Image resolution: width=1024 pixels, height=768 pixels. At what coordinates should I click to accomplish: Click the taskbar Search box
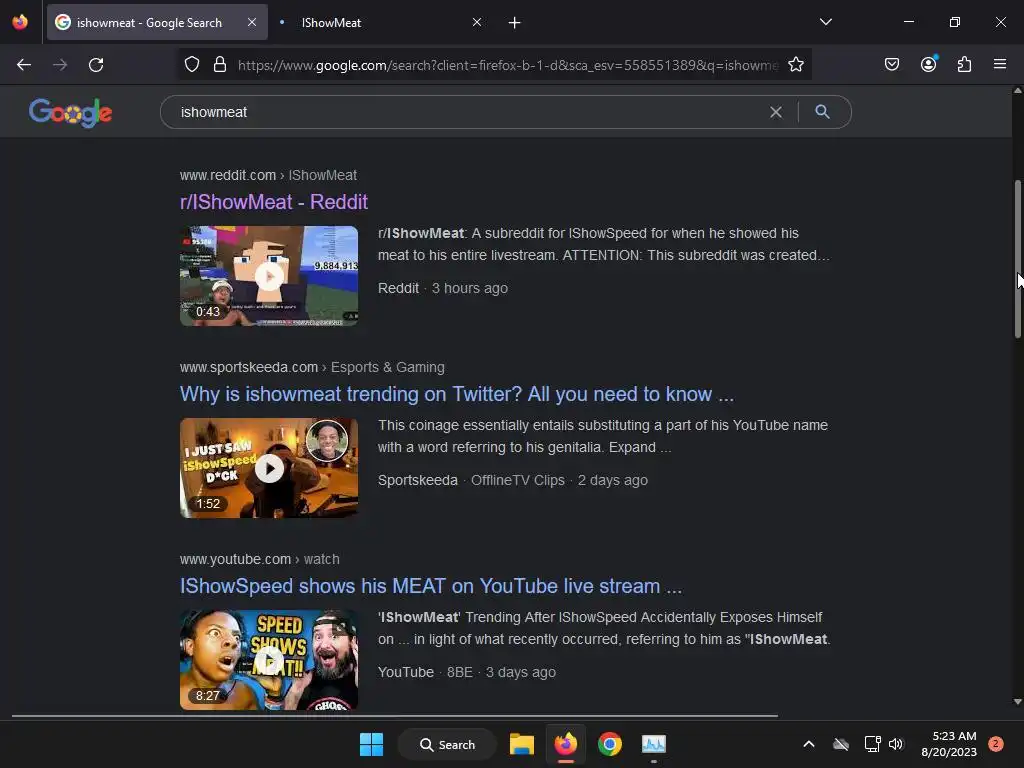coord(447,744)
